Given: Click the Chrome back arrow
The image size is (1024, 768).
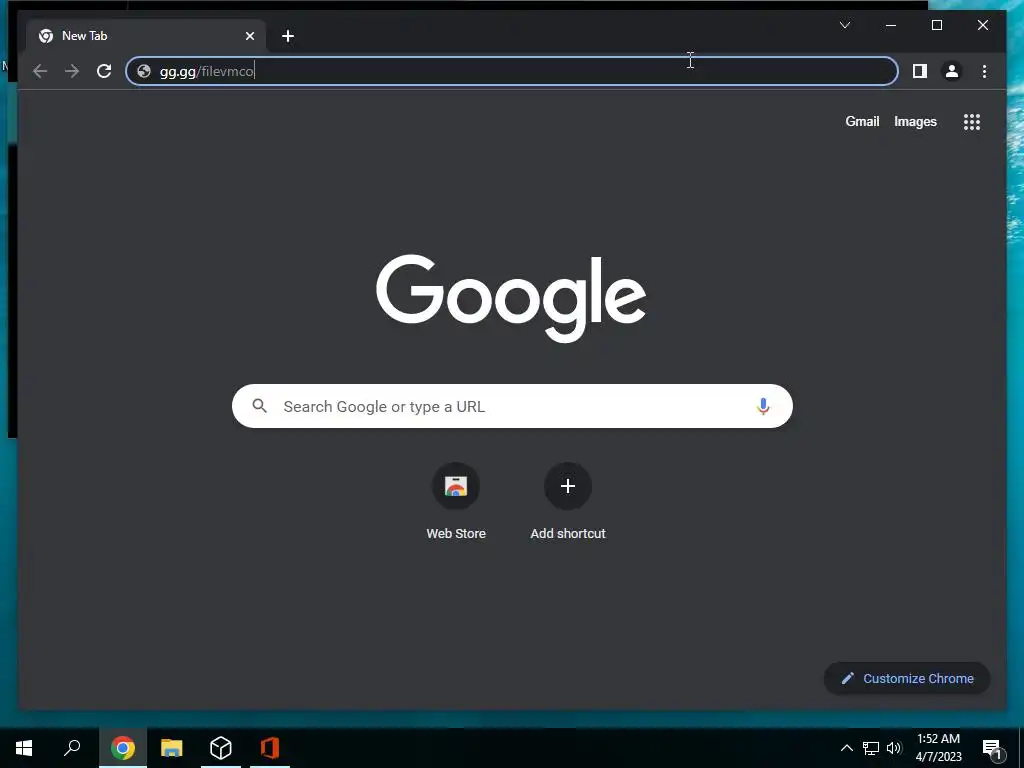Looking at the screenshot, I should pyautogui.click(x=40, y=71).
